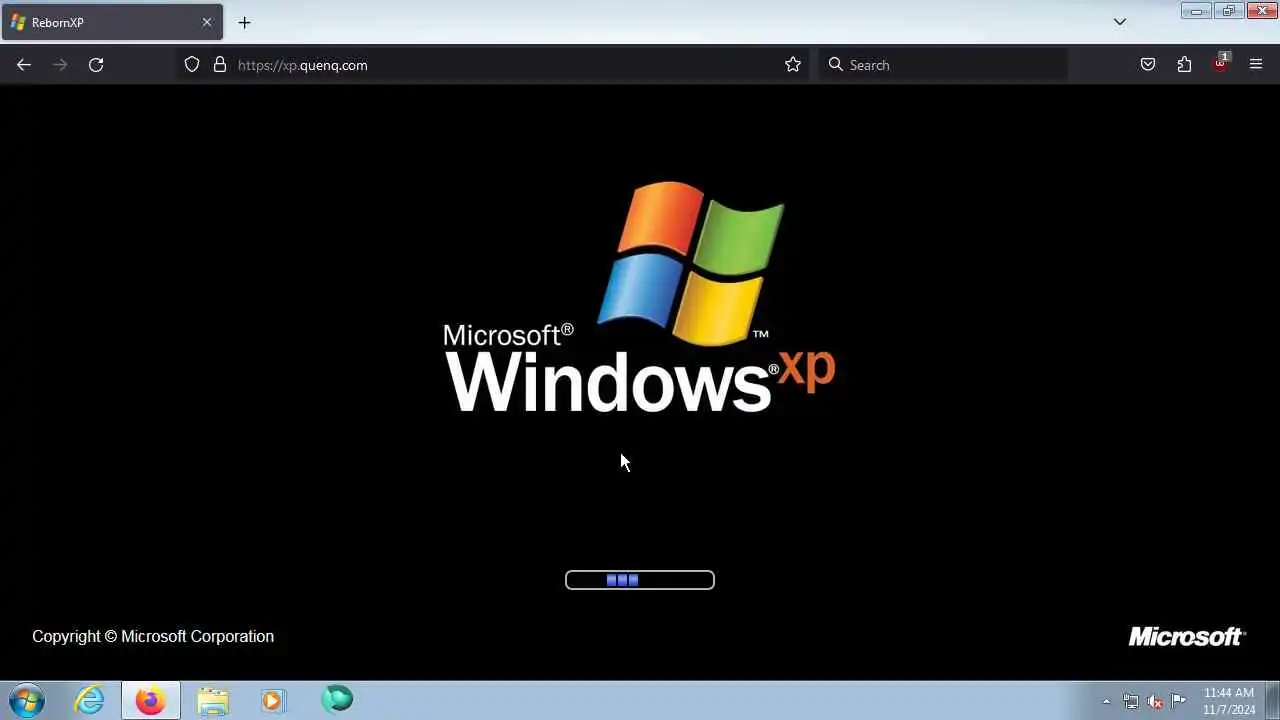
Task: Bookmark this page with the star icon
Action: click(x=793, y=65)
